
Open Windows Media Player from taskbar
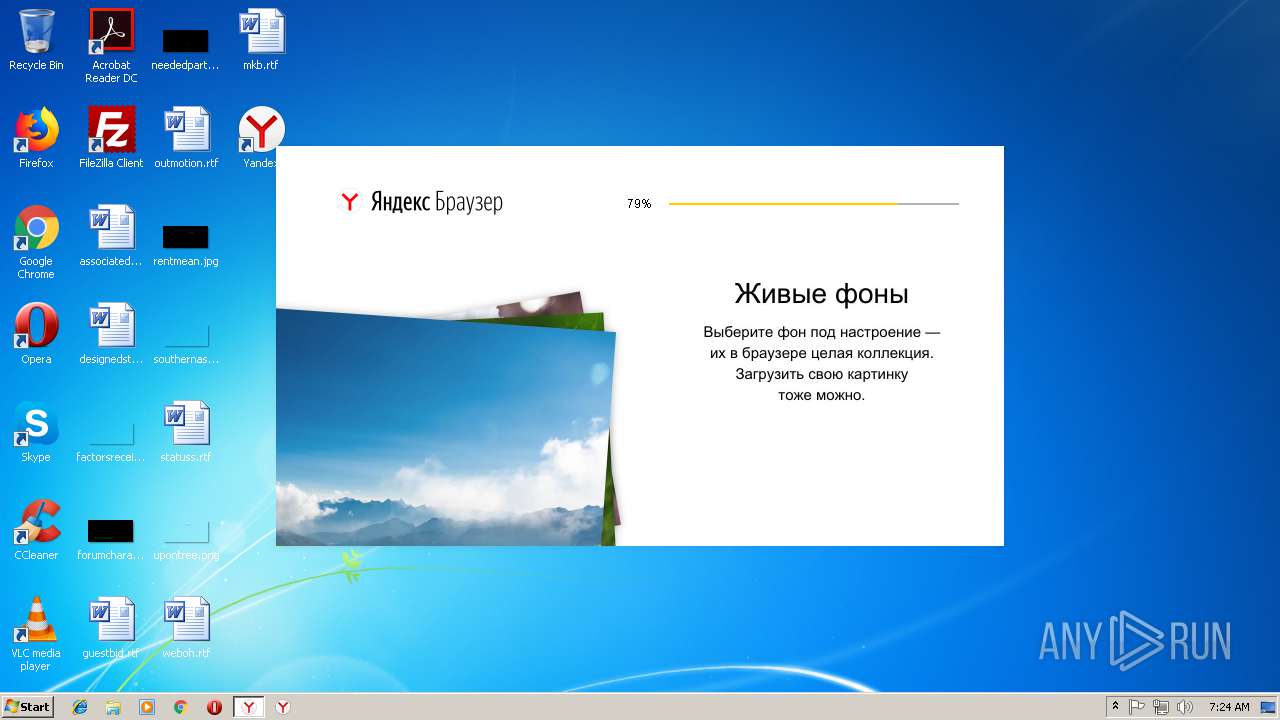coord(147,707)
